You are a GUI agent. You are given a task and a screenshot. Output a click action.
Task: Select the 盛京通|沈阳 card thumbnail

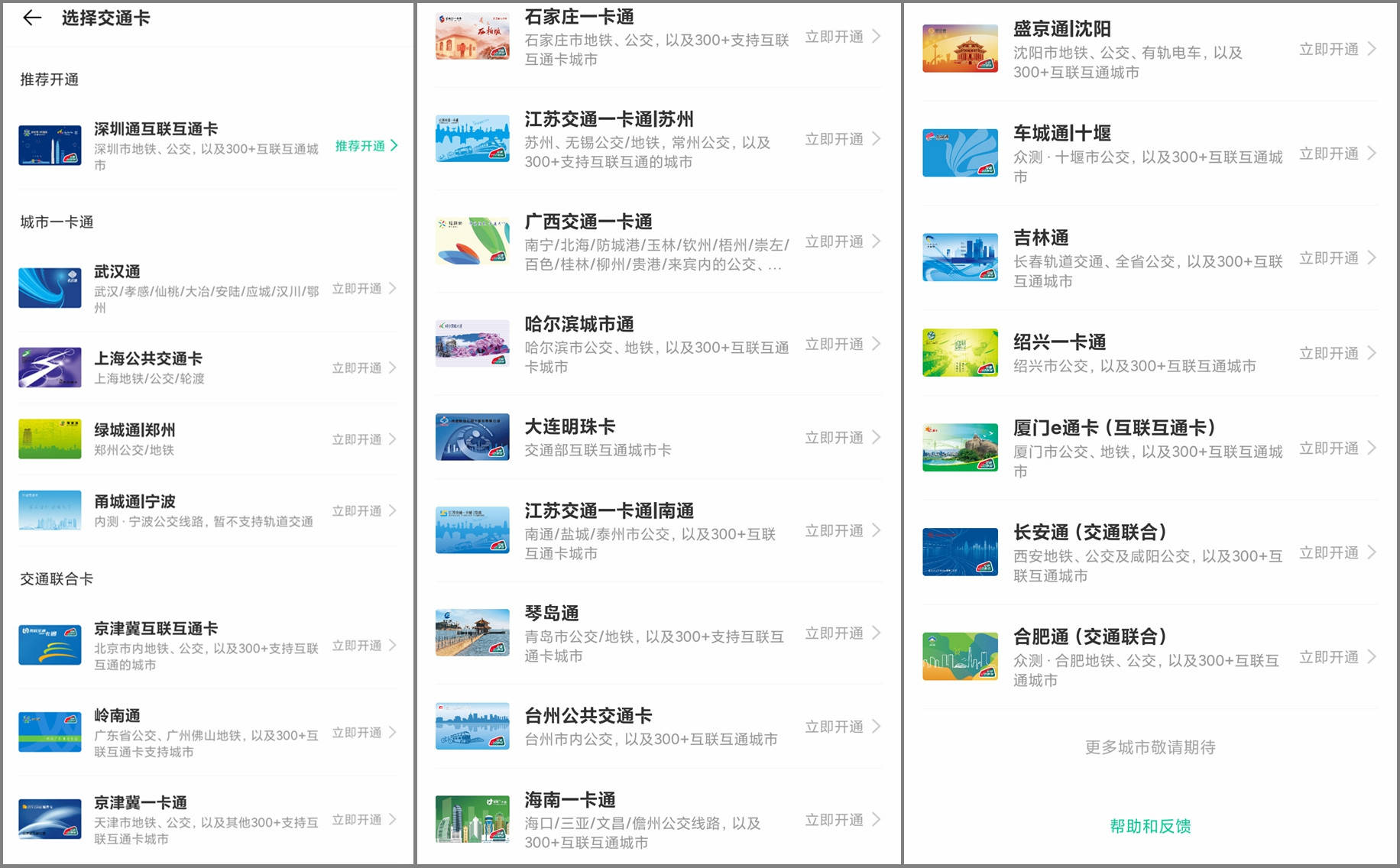(x=959, y=48)
